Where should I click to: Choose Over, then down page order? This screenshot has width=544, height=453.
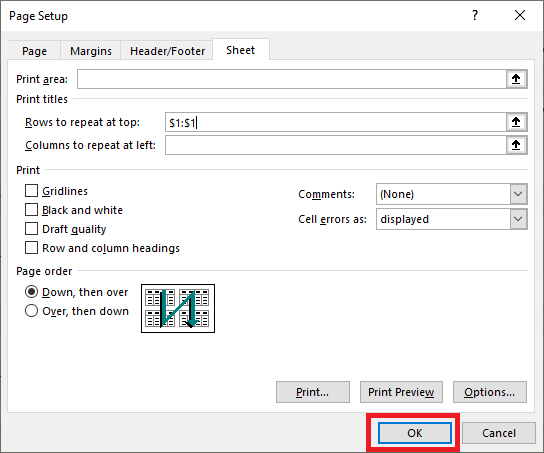31,311
